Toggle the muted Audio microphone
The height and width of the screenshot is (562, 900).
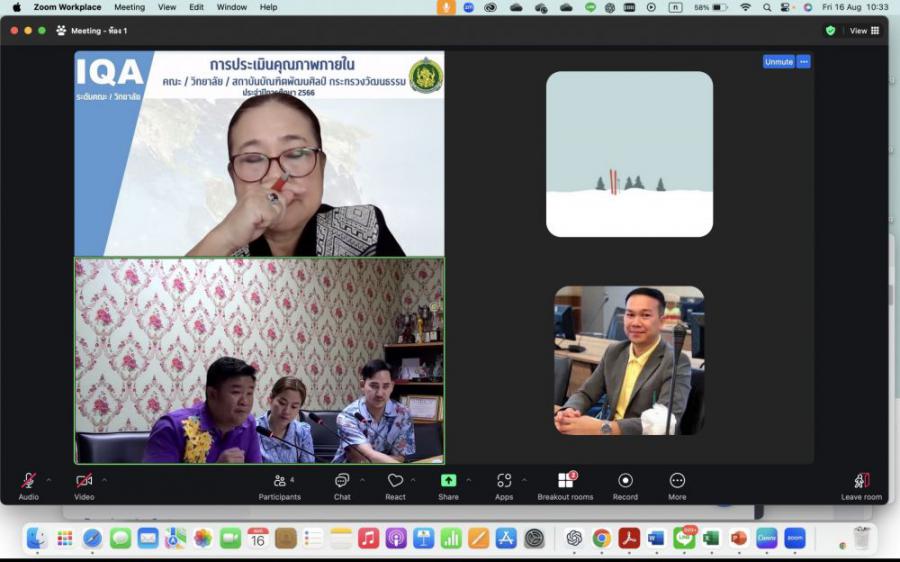[28, 481]
